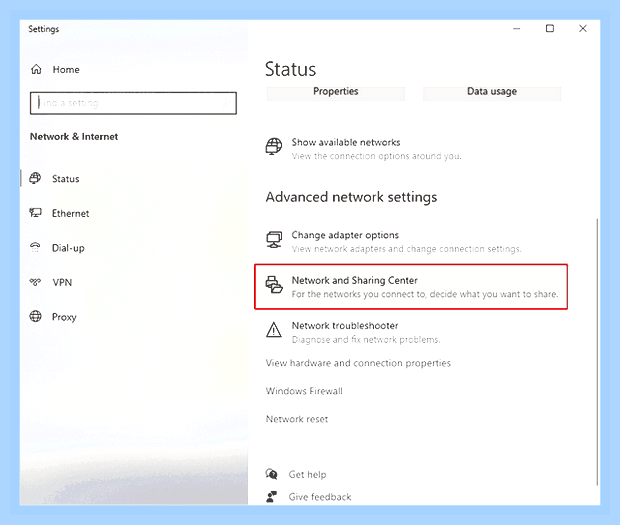Click the Dial-up icon in sidebar

click(x=35, y=247)
